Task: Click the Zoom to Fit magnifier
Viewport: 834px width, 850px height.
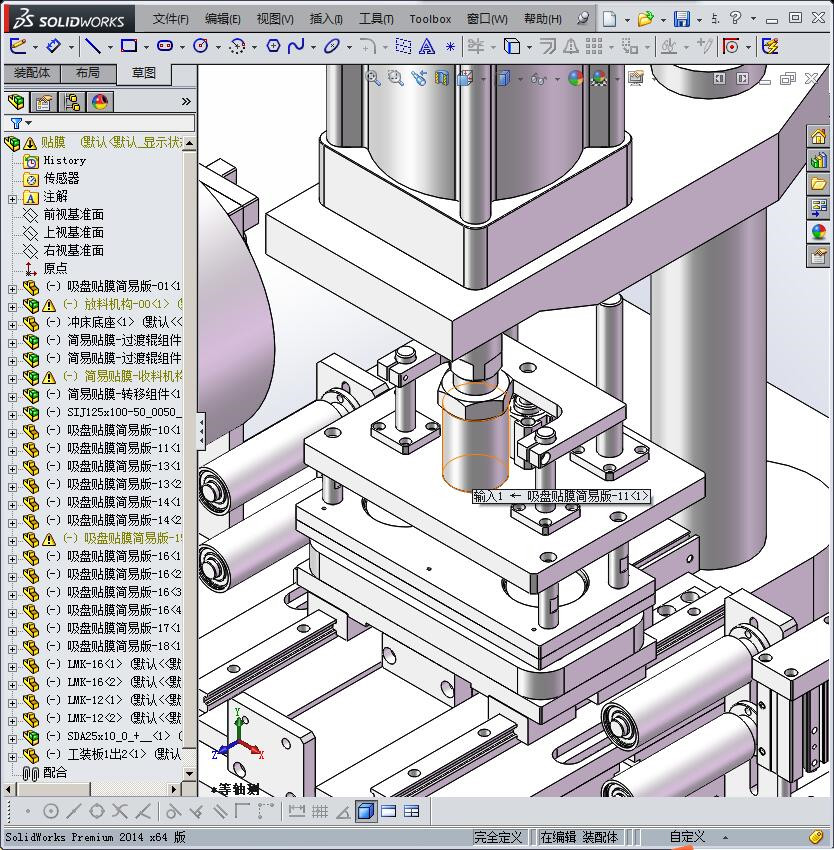Action: pos(373,78)
